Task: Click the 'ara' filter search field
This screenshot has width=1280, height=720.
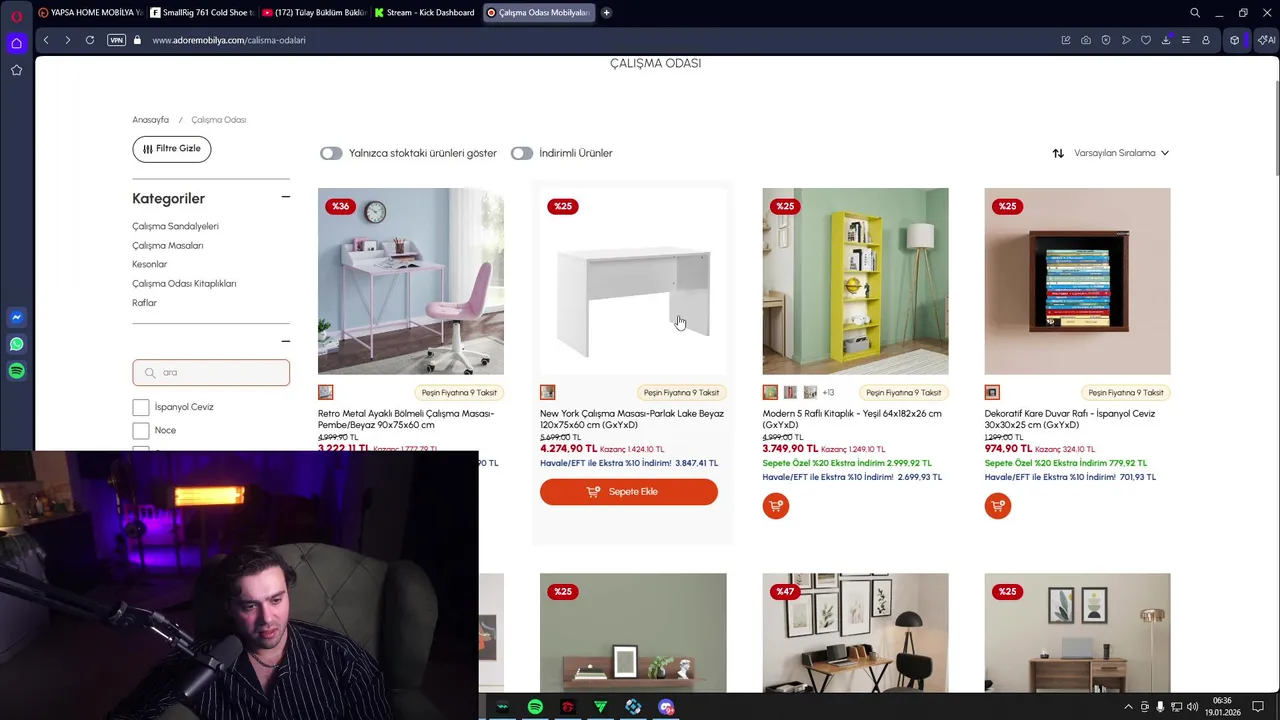Action: pos(211,372)
